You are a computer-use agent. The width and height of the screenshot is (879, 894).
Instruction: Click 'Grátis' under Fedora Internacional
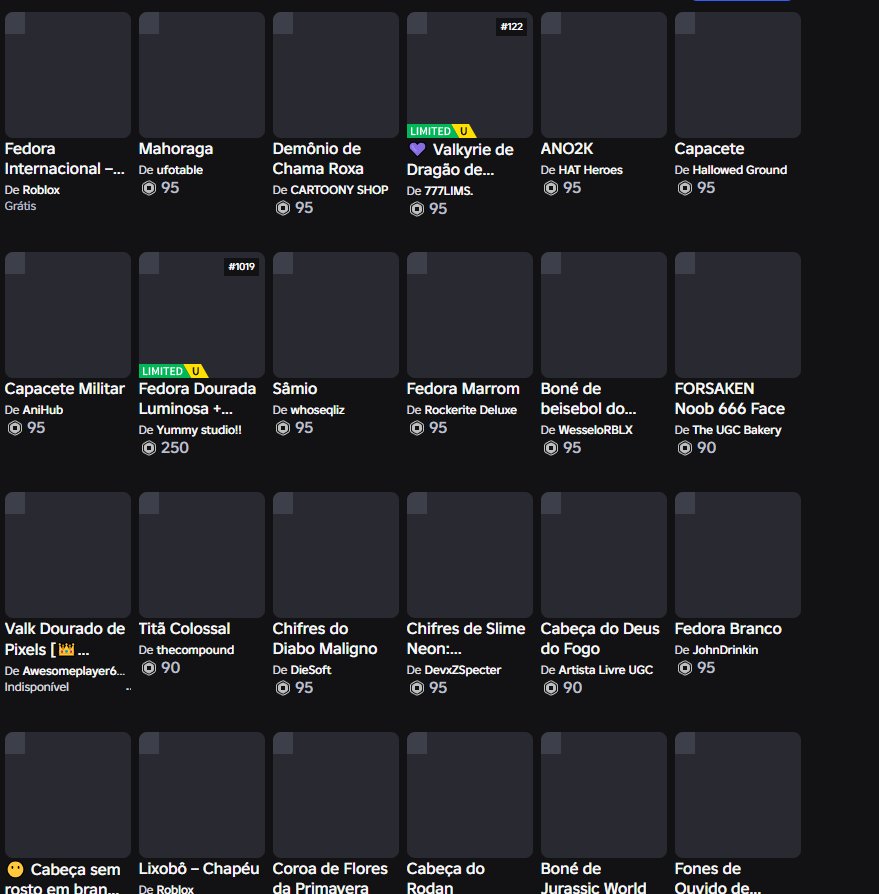pos(21,206)
